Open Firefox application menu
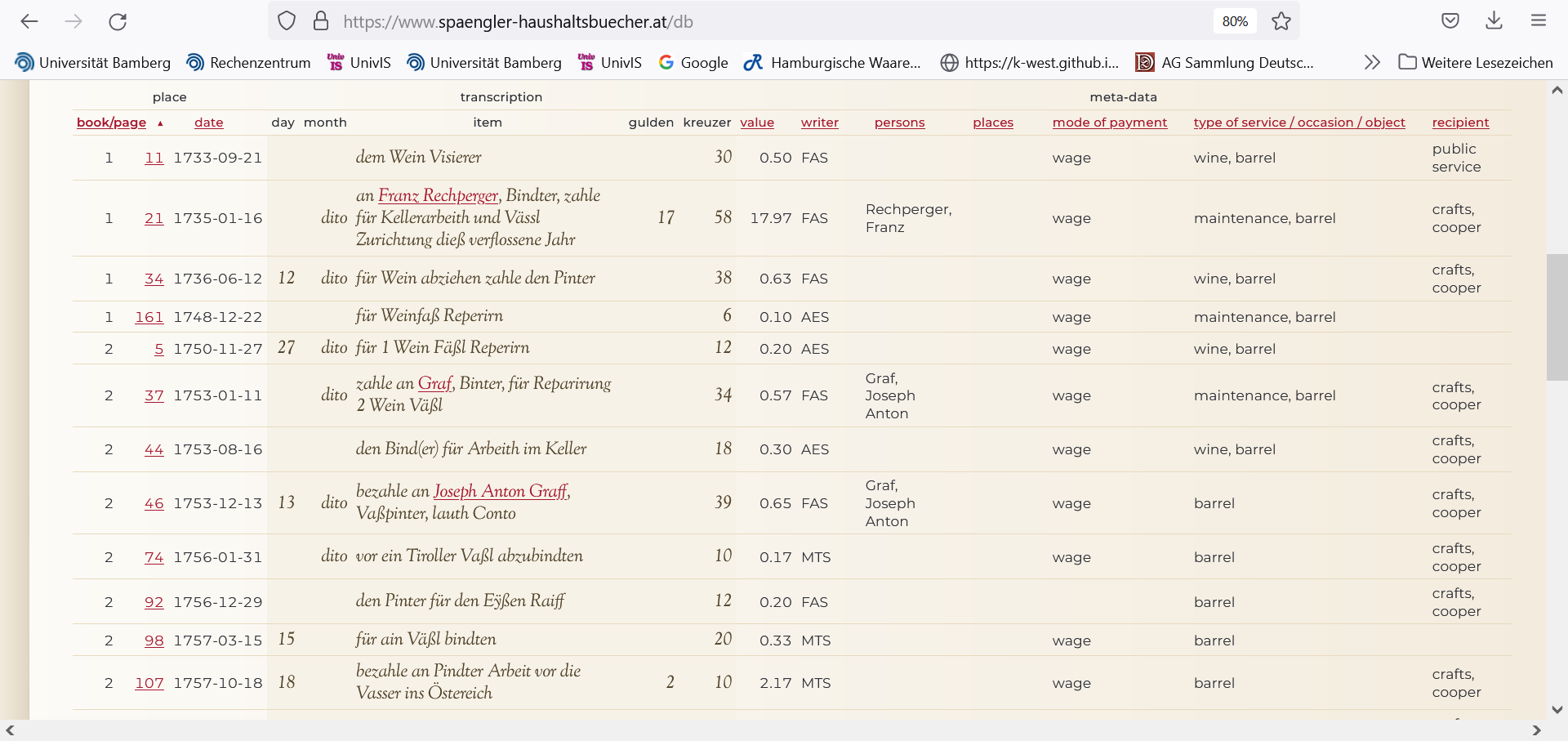 point(1539,21)
